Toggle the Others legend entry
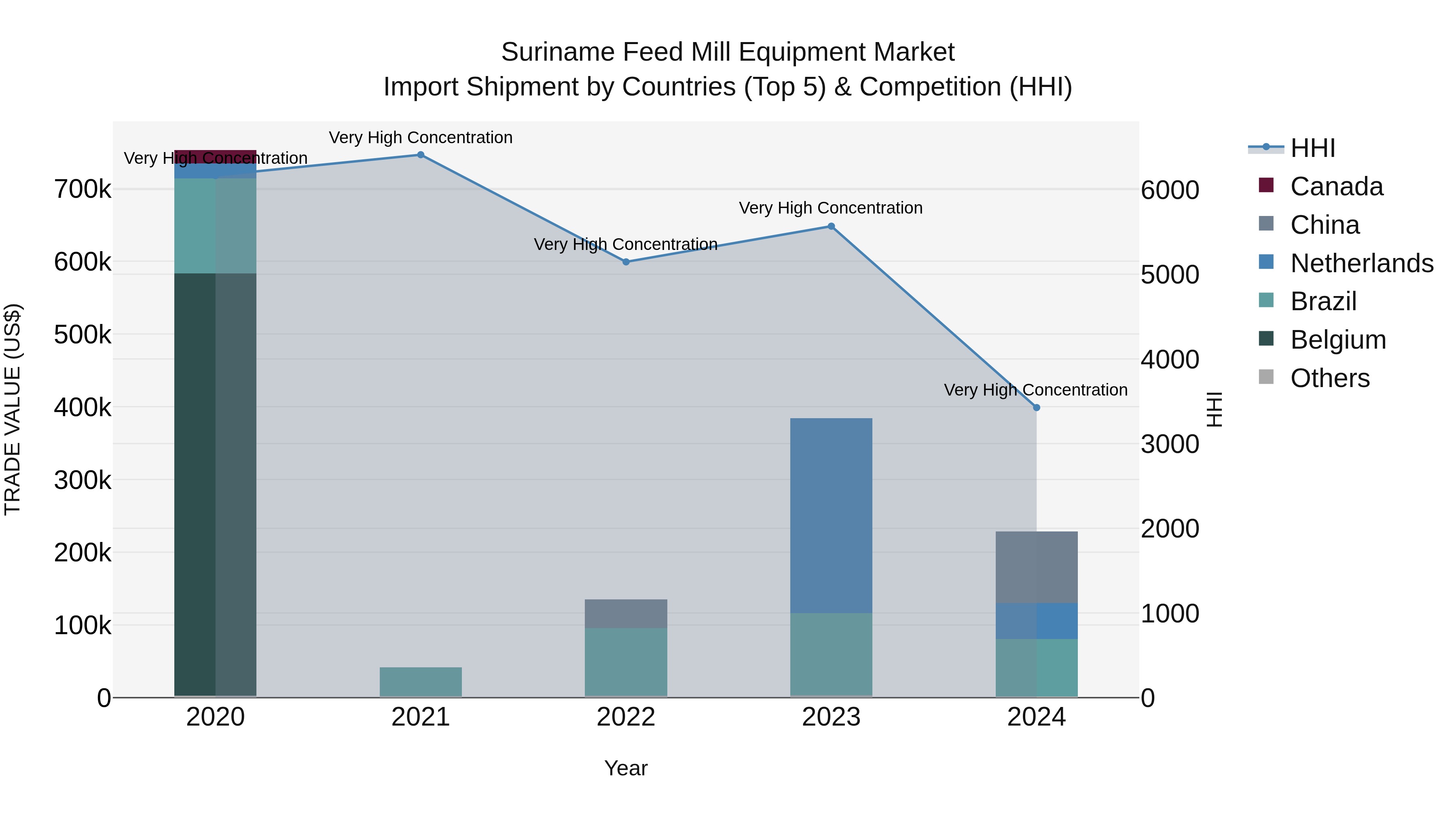 pos(1314,378)
